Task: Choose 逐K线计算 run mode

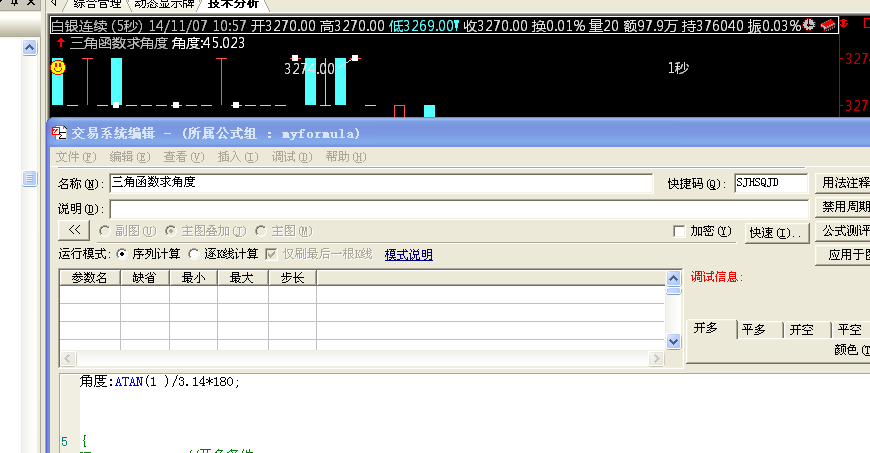Action: [x=194, y=254]
